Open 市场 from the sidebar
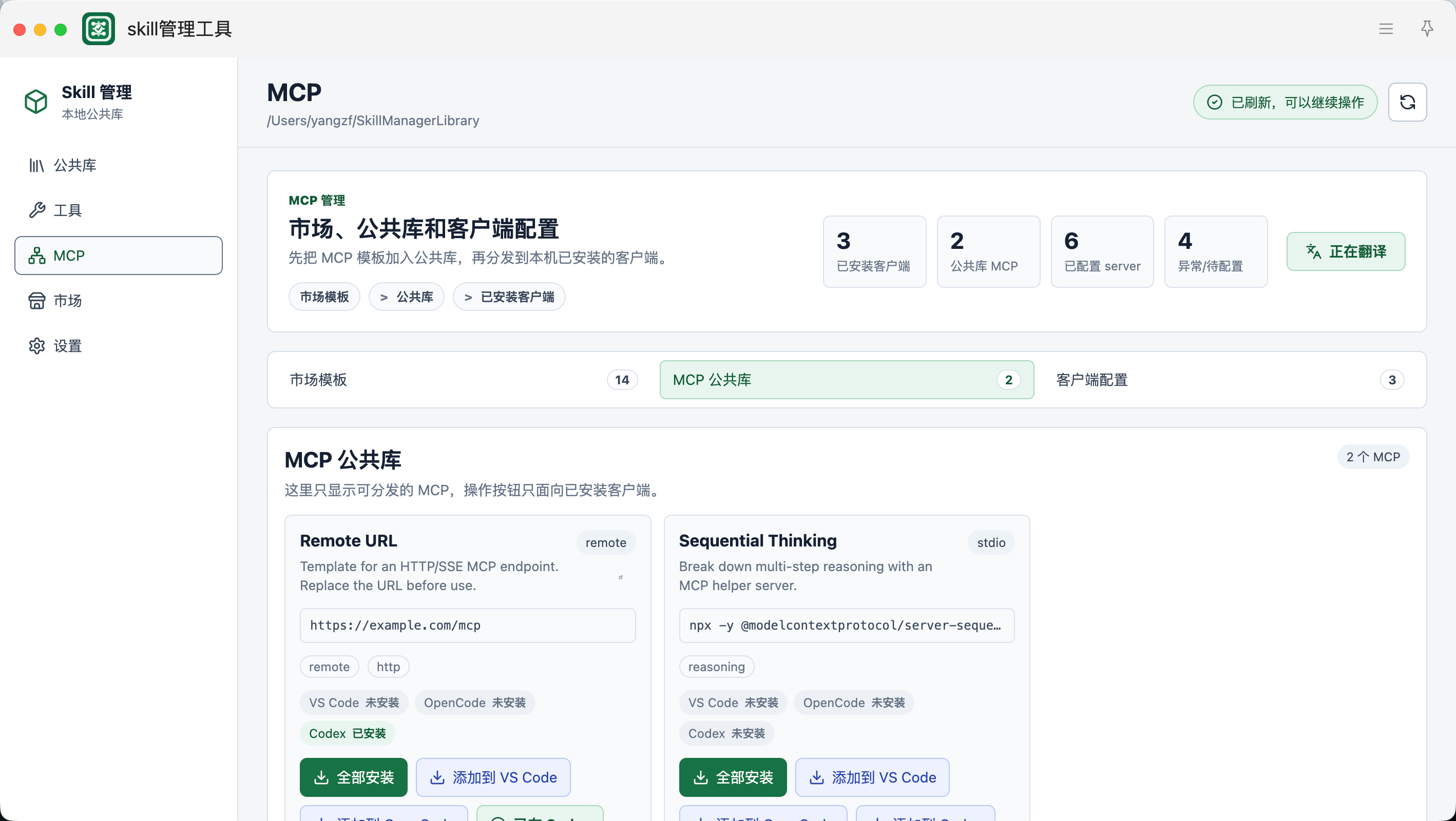Viewport: 1456px width, 821px height. coord(119,301)
